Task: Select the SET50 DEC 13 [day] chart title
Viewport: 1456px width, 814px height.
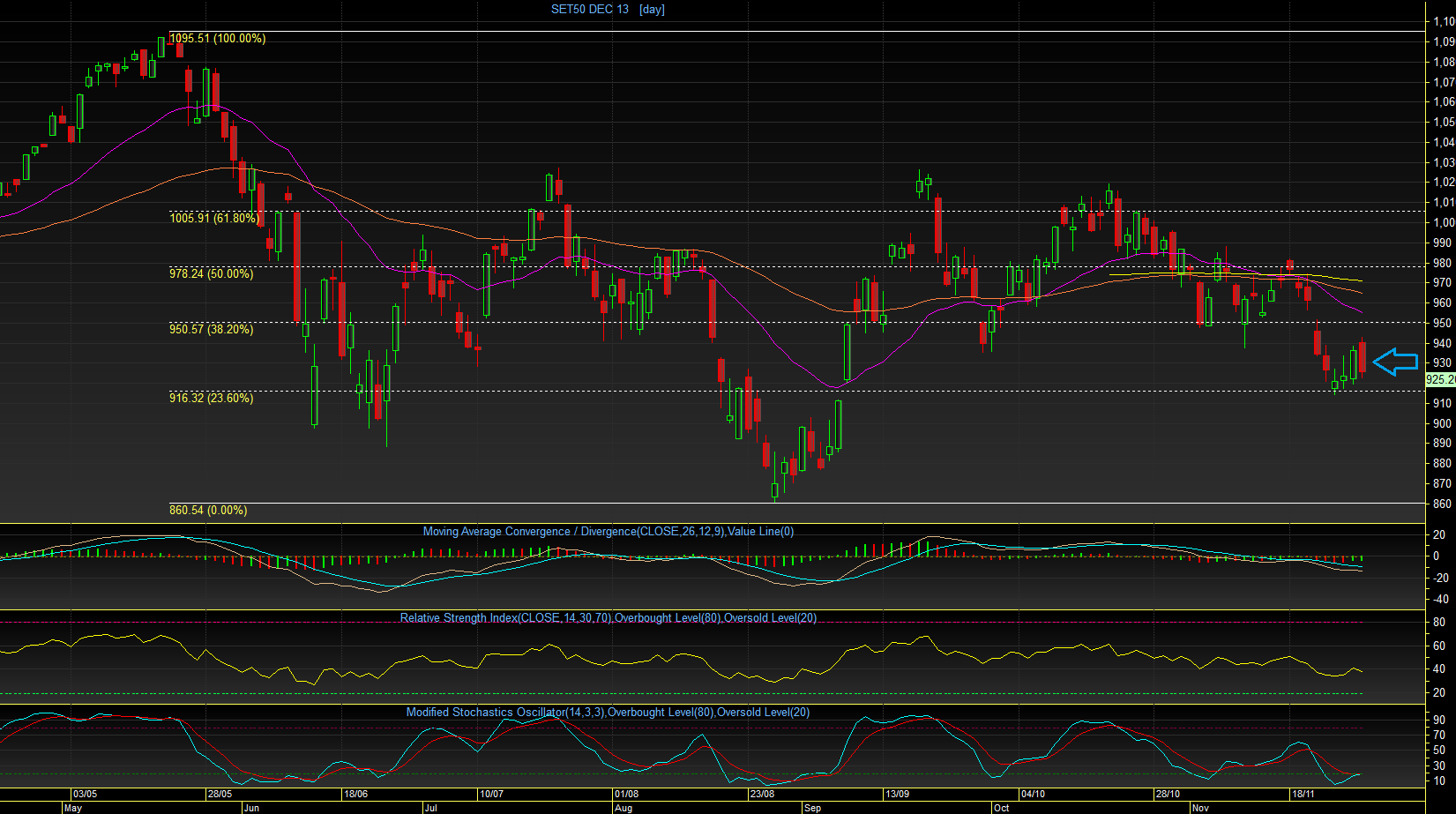Action: click(x=608, y=9)
